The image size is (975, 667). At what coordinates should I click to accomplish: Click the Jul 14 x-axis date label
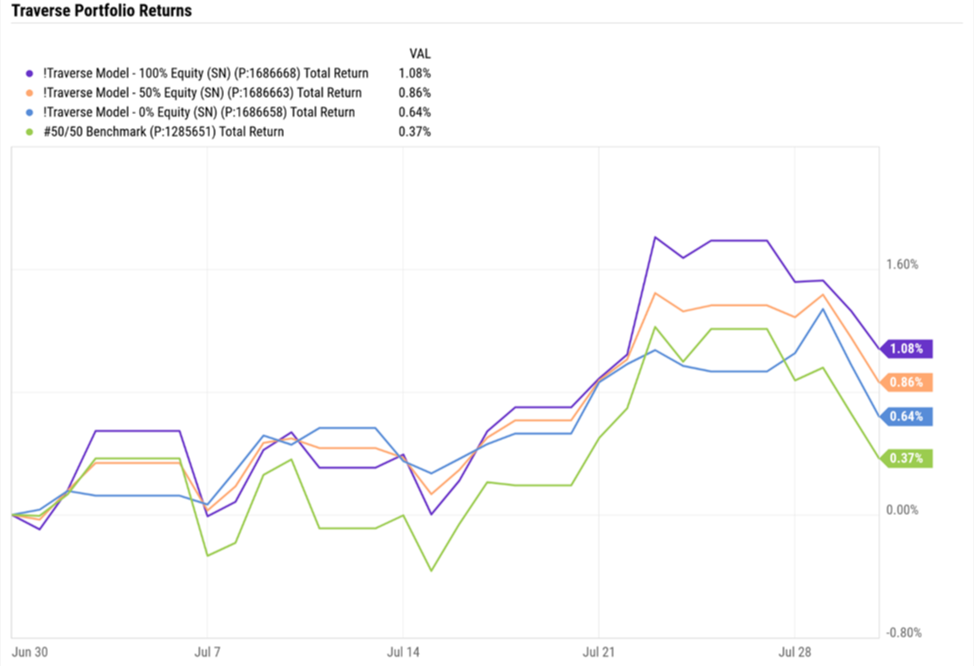(x=403, y=651)
